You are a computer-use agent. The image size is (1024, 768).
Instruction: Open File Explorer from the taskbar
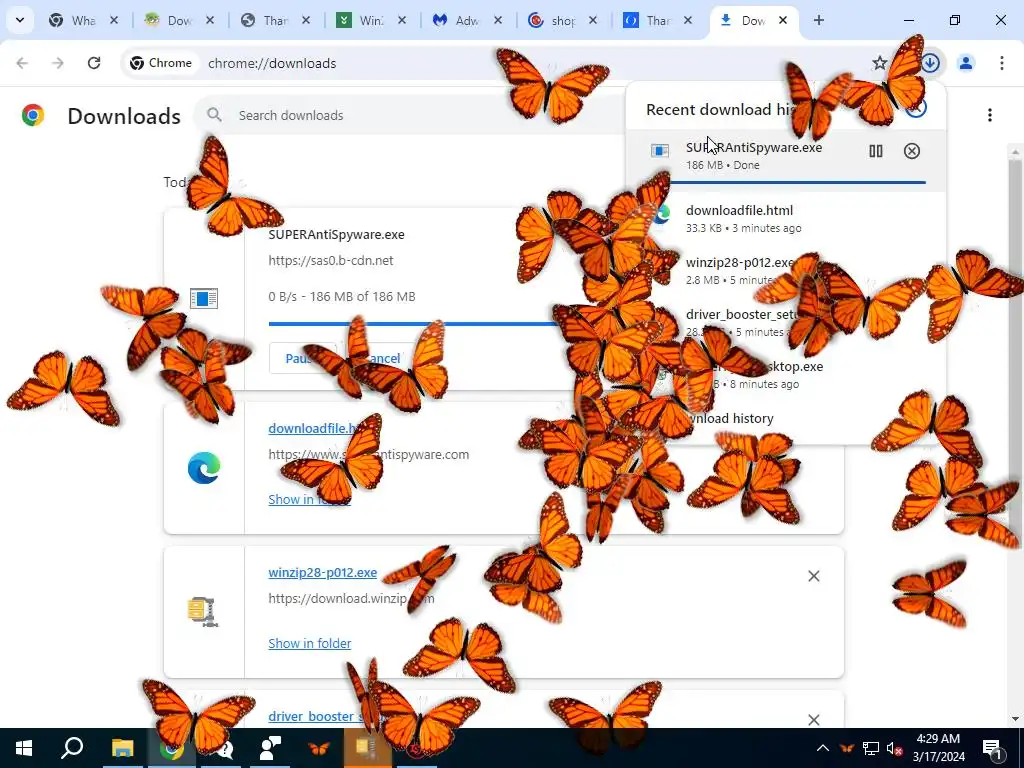122,748
